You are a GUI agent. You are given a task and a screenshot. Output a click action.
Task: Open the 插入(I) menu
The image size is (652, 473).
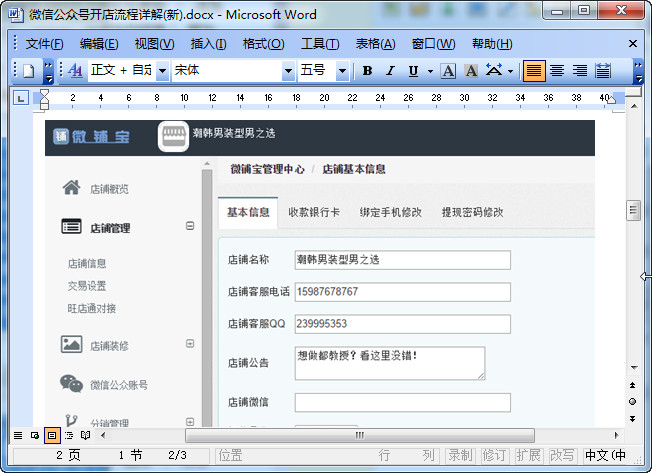pyautogui.click(x=208, y=44)
